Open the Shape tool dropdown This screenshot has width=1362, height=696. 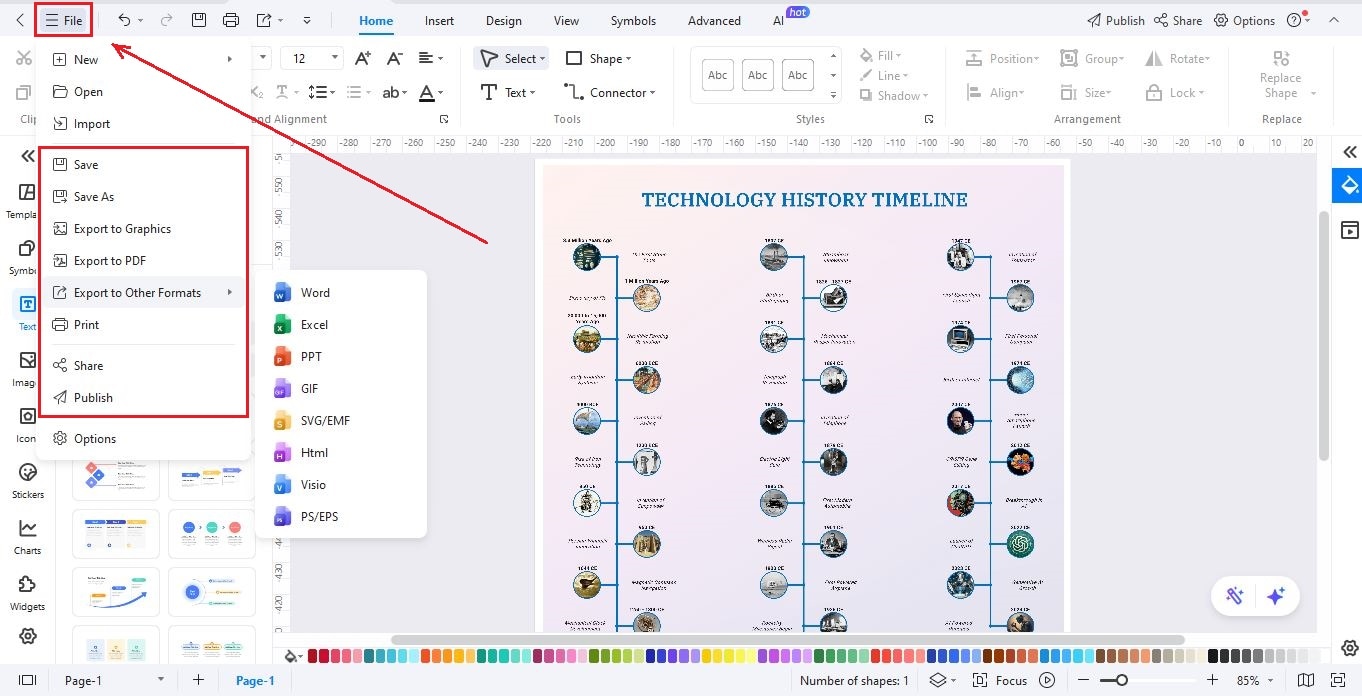628,59
